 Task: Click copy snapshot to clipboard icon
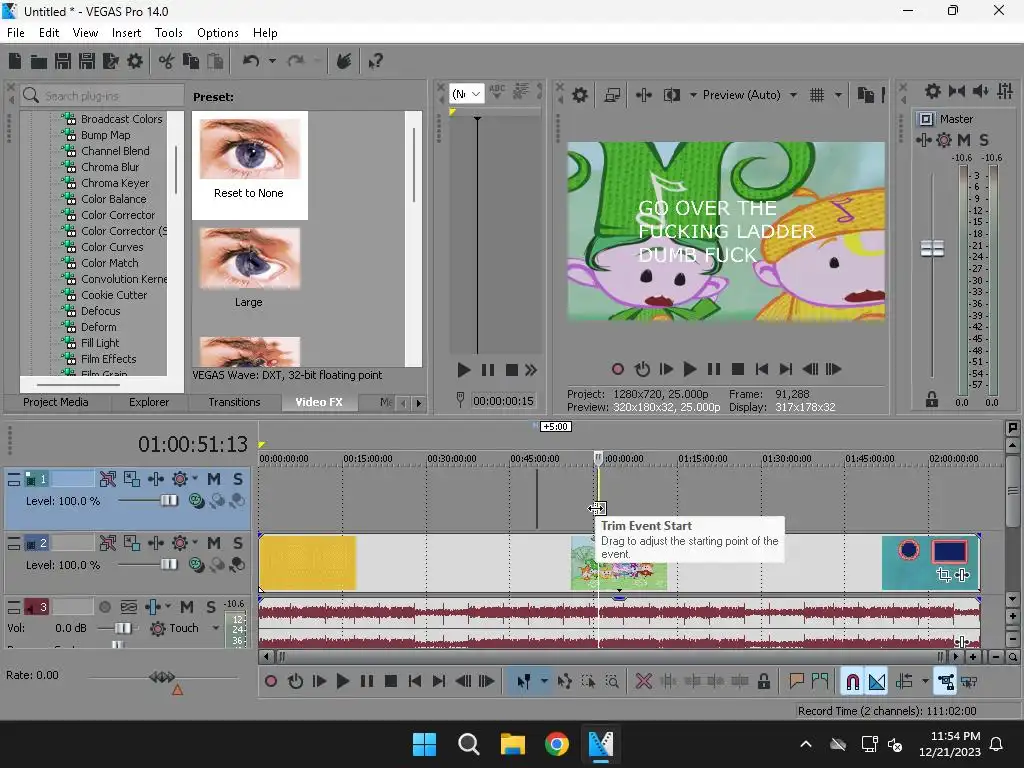pyautogui.click(x=865, y=95)
